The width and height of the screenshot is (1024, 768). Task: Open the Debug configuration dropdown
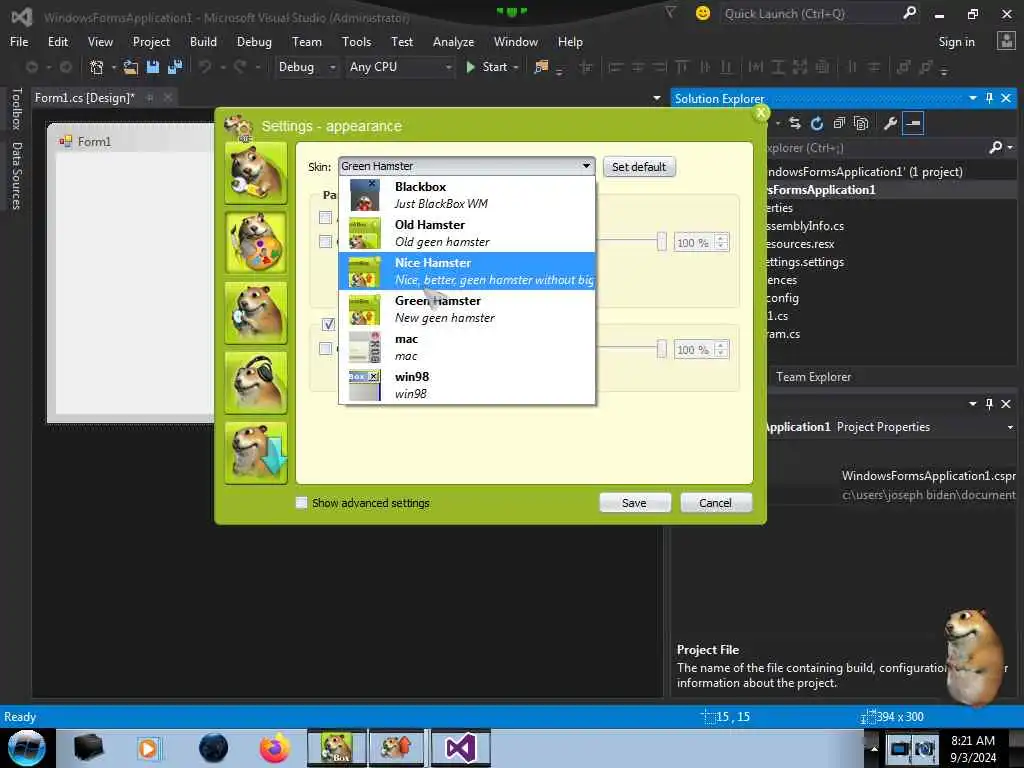306,67
